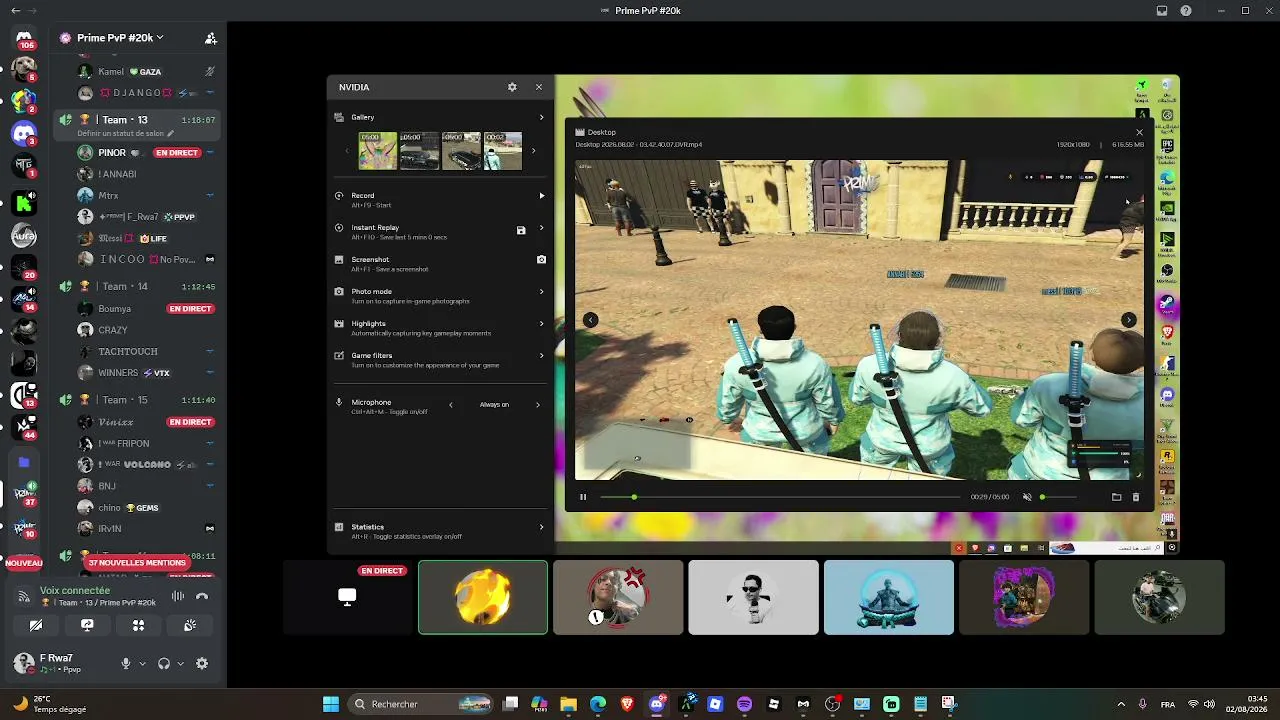Viewport: 1280px width, 720px height.
Task: Select the sunglasses avatar participant tile
Action: (753, 597)
